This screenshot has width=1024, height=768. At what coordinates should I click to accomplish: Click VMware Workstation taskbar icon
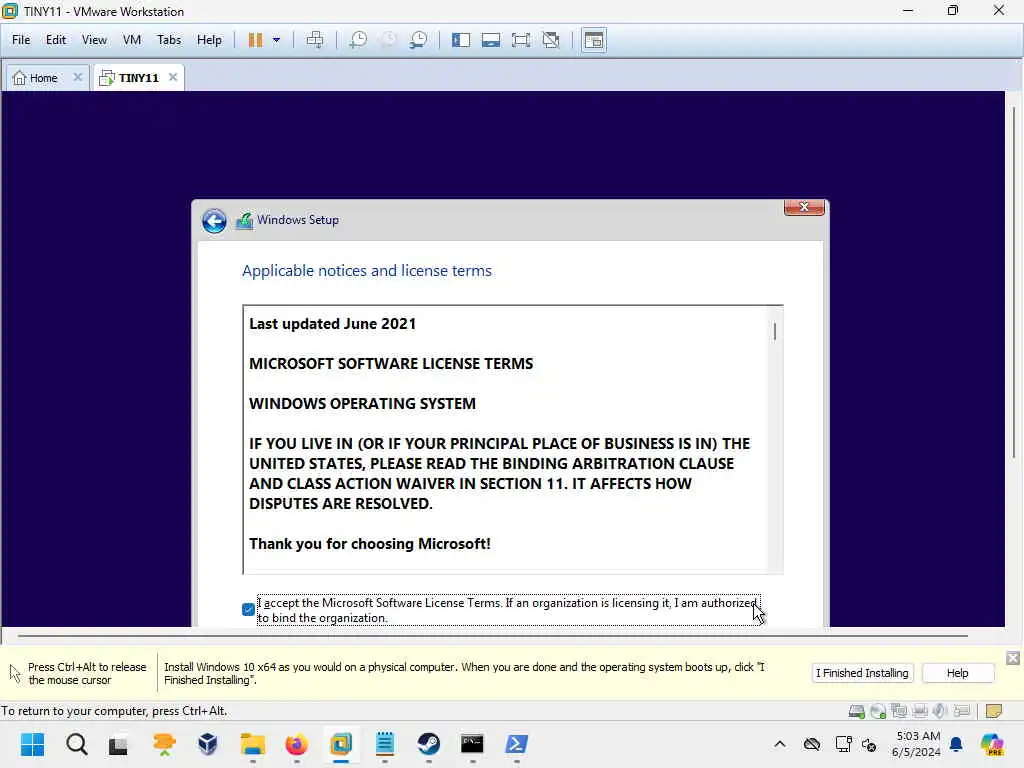[341, 744]
